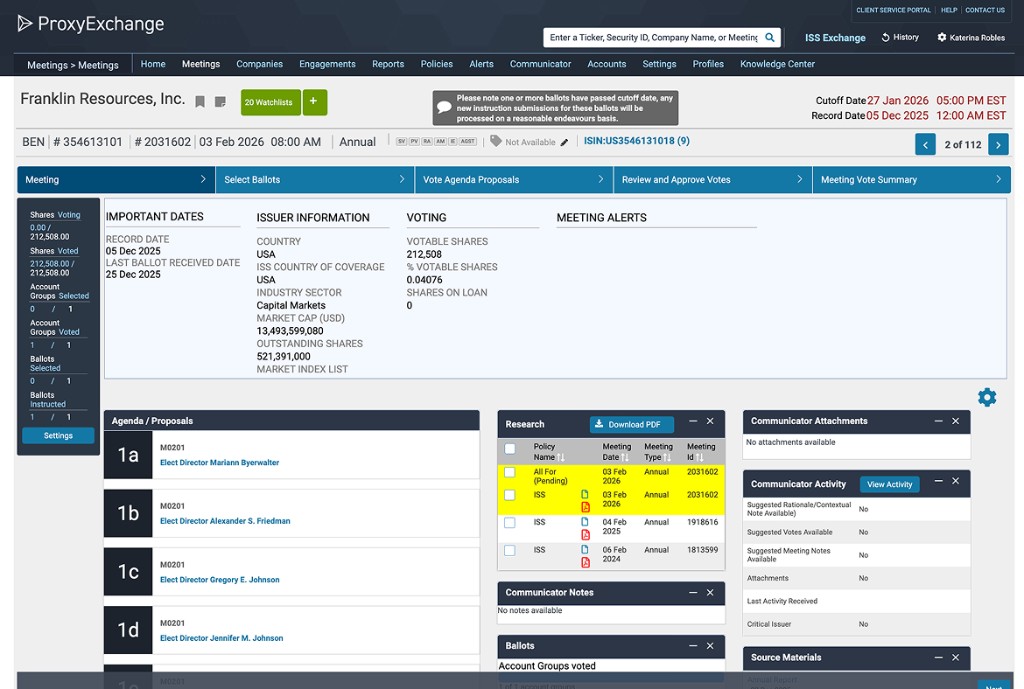Image resolution: width=1024 pixels, height=689 pixels.
Task: Check the ISS 04 Feb 2025 row checkbox
Action: click(x=509, y=522)
